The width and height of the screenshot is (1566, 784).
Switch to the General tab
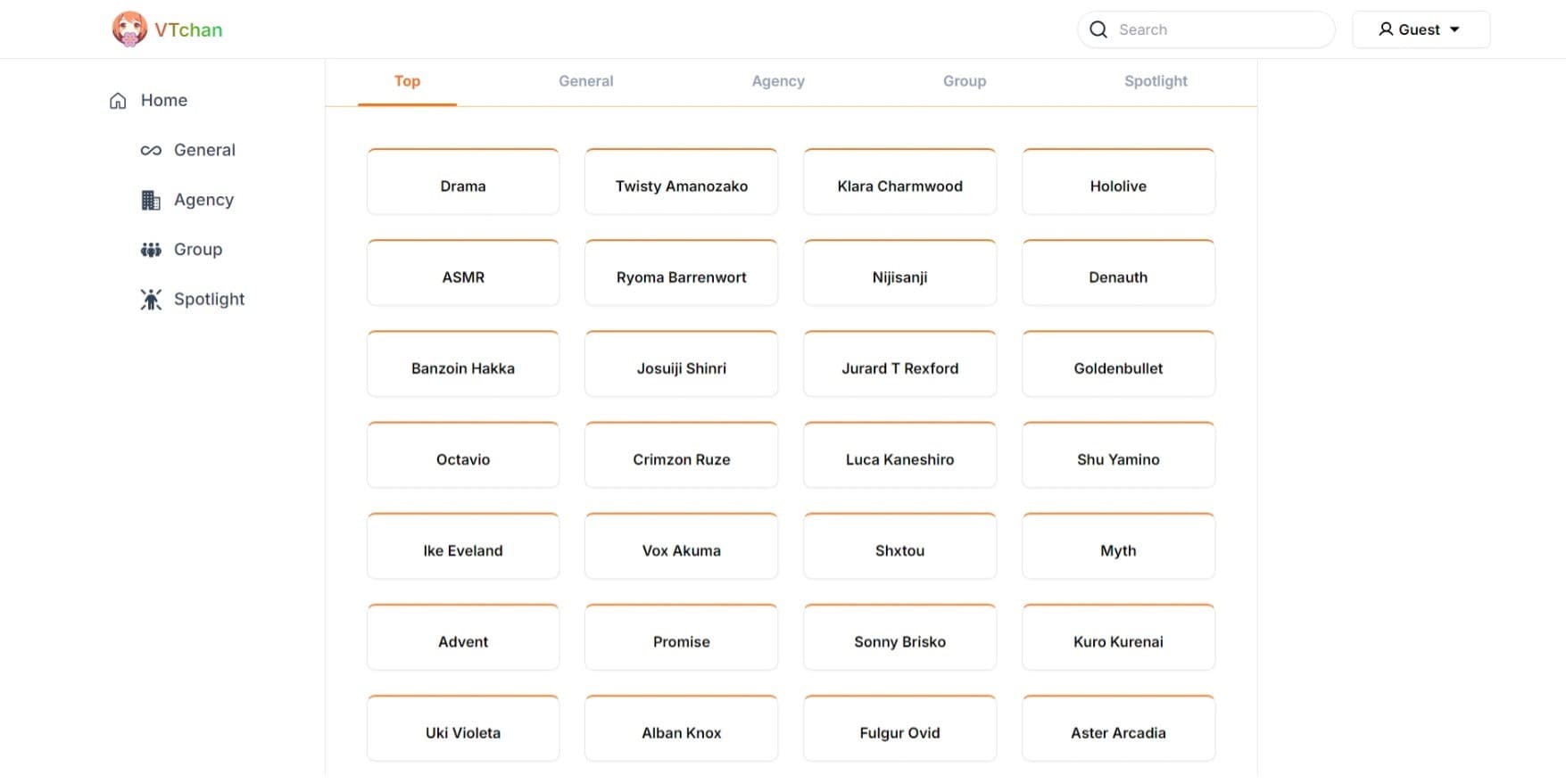coord(586,81)
